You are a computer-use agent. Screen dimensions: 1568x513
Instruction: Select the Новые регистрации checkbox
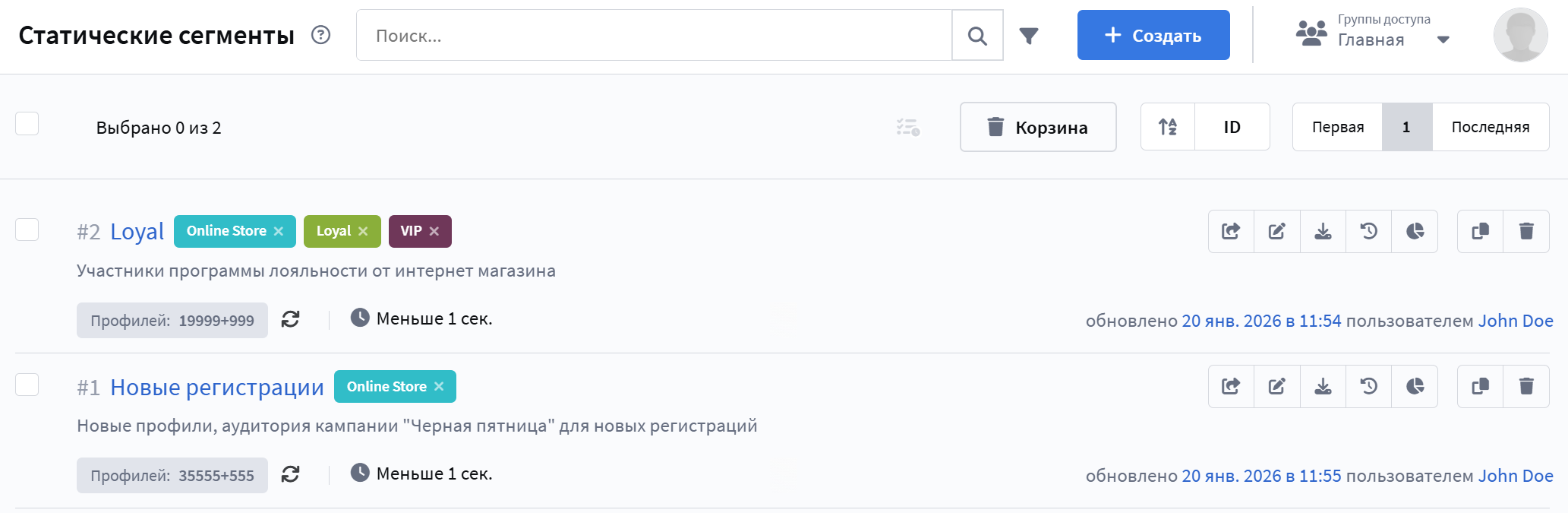[x=27, y=385]
